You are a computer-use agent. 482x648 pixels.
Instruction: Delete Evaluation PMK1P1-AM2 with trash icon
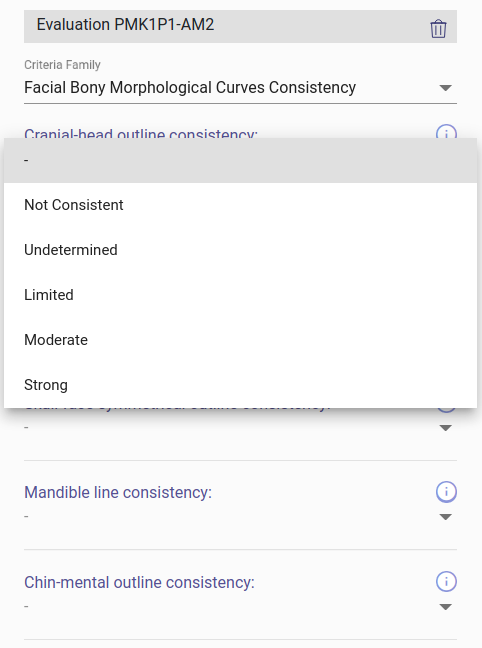pos(438,29)
